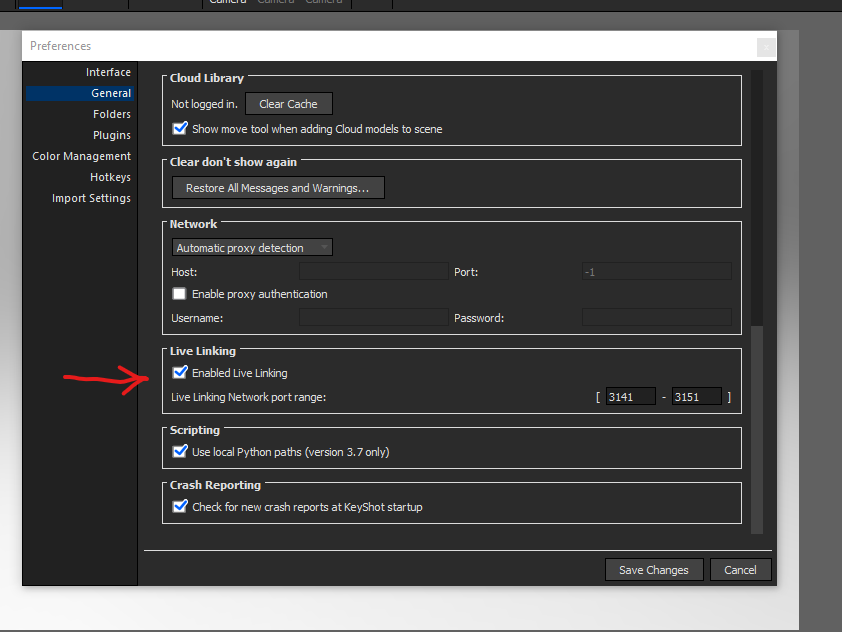Screen dimensions: 842x632
Task: Click the Host input field
Action: [x=373, y=271]
